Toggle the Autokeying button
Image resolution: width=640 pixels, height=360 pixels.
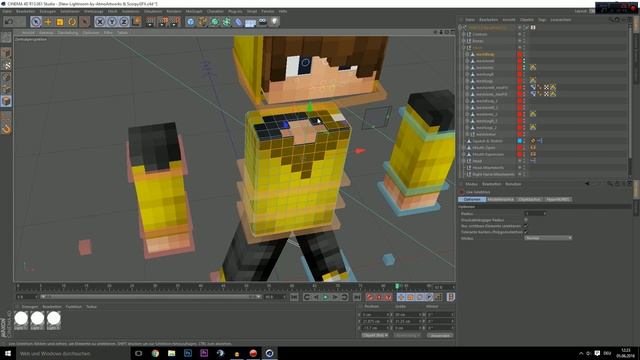tap(379, 297)
